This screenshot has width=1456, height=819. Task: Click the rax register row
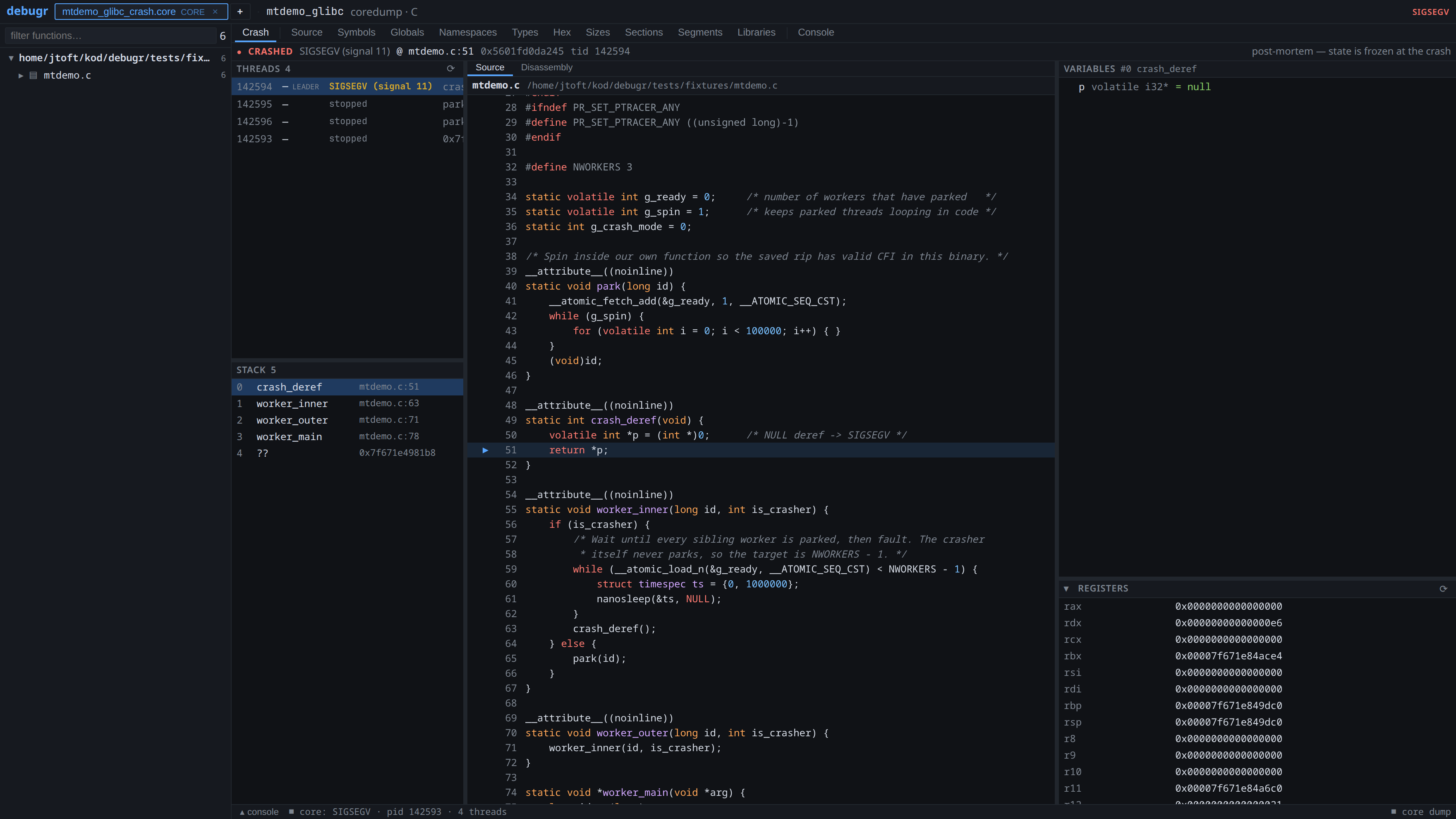1257,606
